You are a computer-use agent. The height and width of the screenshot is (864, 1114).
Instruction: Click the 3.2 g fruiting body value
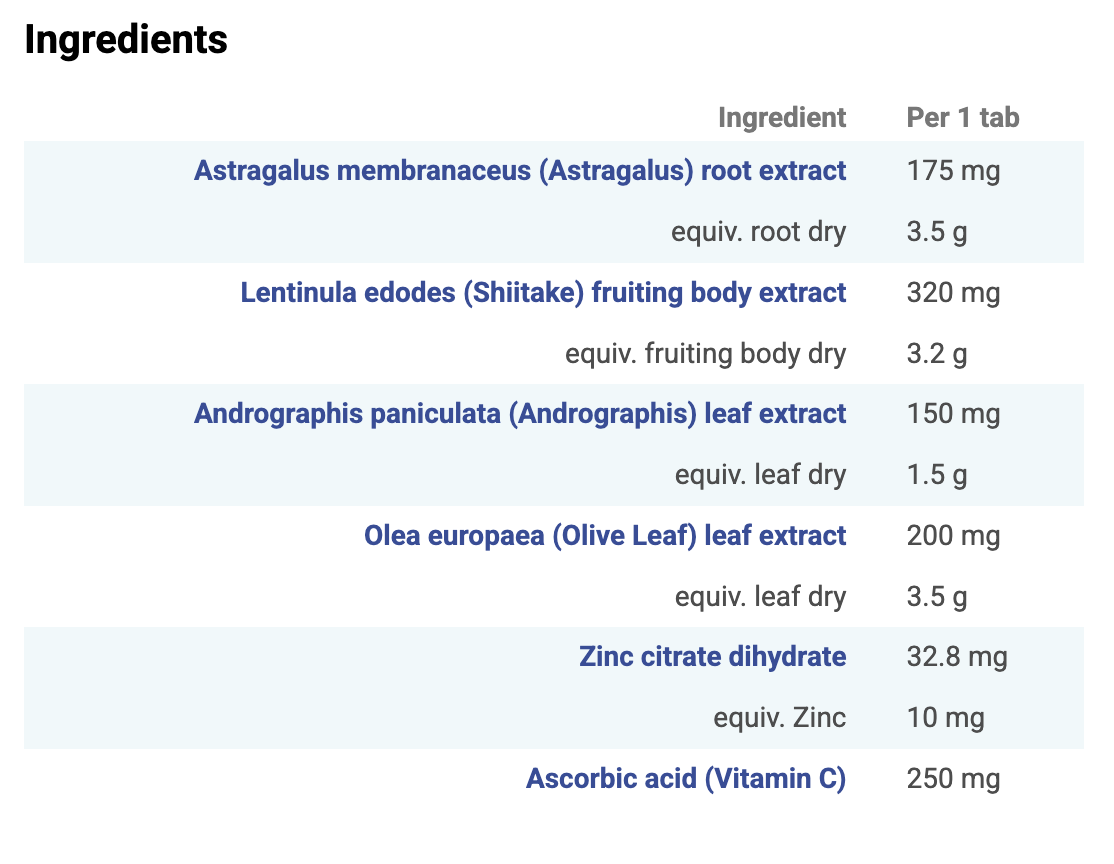[937, 354]
